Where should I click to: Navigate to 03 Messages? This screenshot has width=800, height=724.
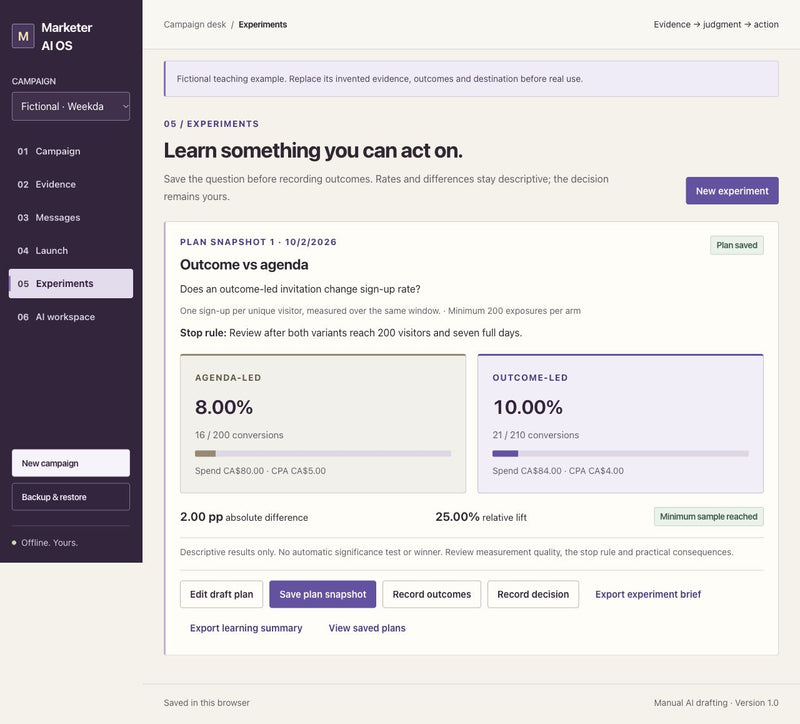coord(71,217)
